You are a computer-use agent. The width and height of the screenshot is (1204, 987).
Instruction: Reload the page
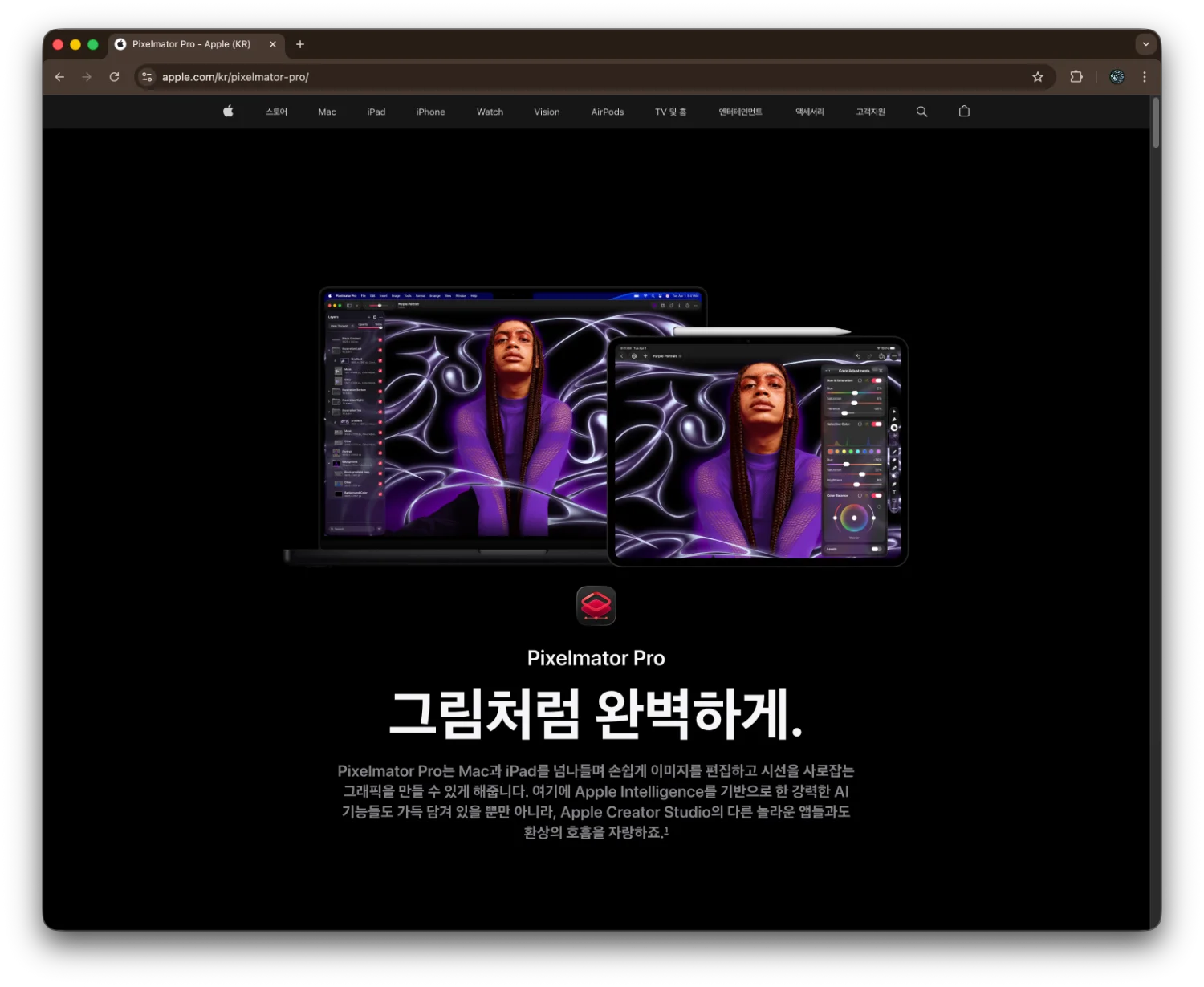tap(114, 77)
